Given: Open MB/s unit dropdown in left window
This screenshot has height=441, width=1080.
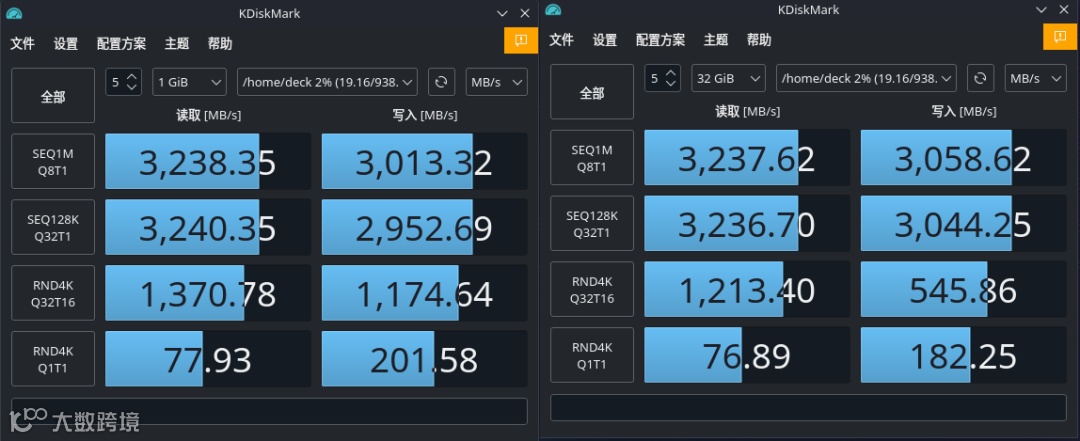Looking at the screenshot, I should click(497, 82).
